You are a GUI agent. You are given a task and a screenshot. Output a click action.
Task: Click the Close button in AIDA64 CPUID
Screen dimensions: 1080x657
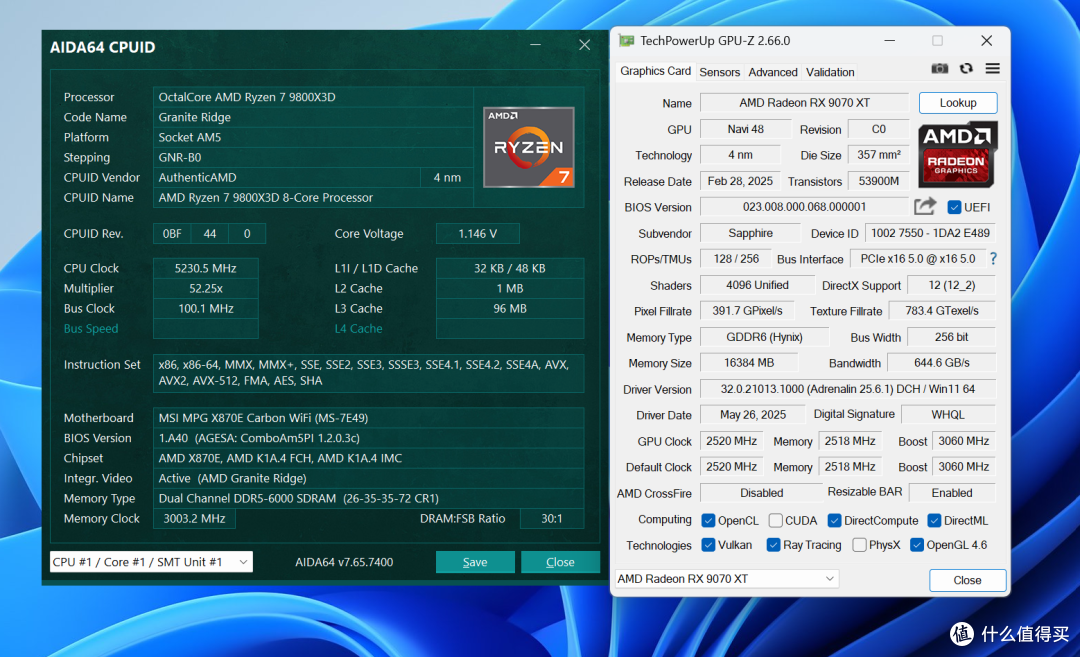[x=560, y=562]
